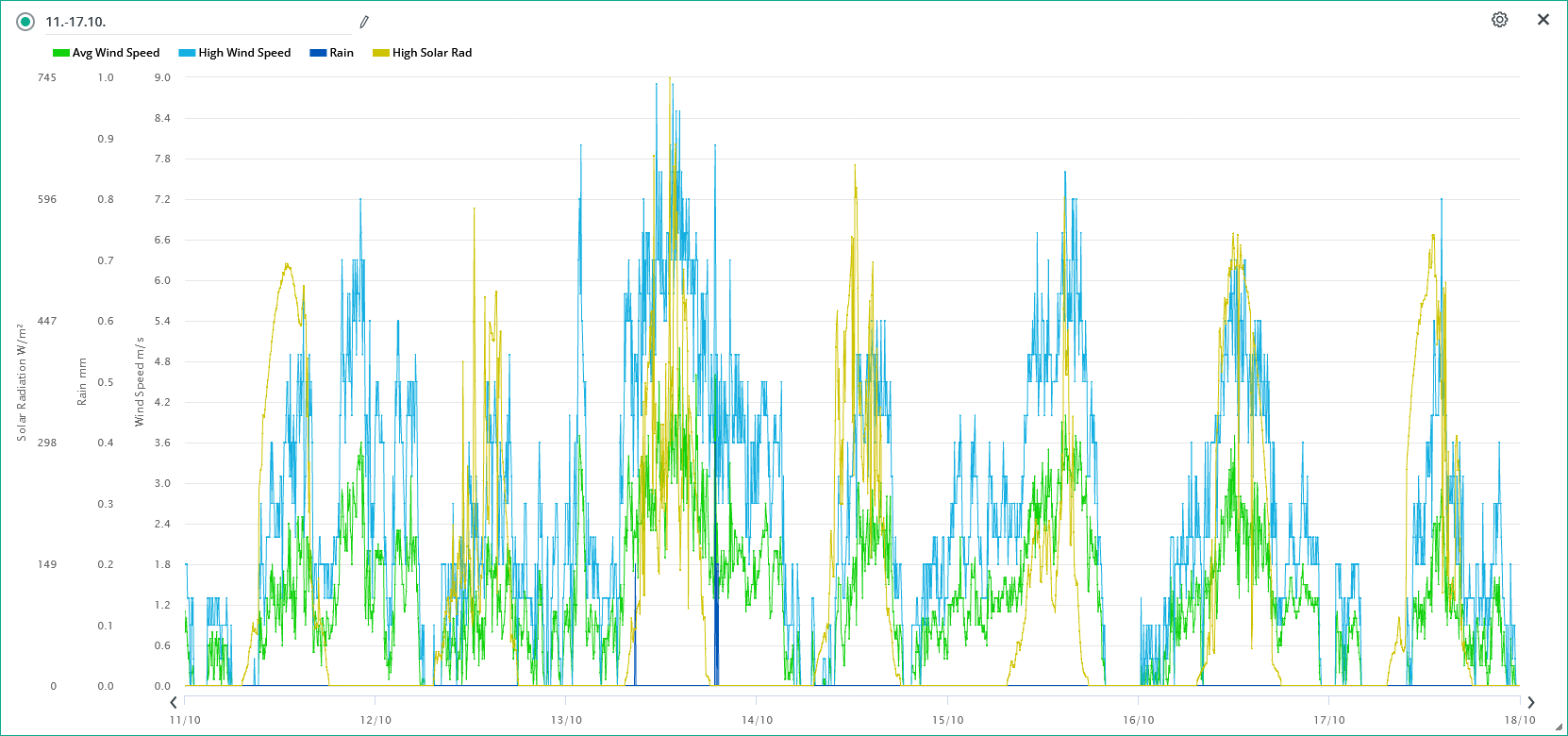
Task: Click the pencil icon to rename chart
Action: [x=364, y=22]
